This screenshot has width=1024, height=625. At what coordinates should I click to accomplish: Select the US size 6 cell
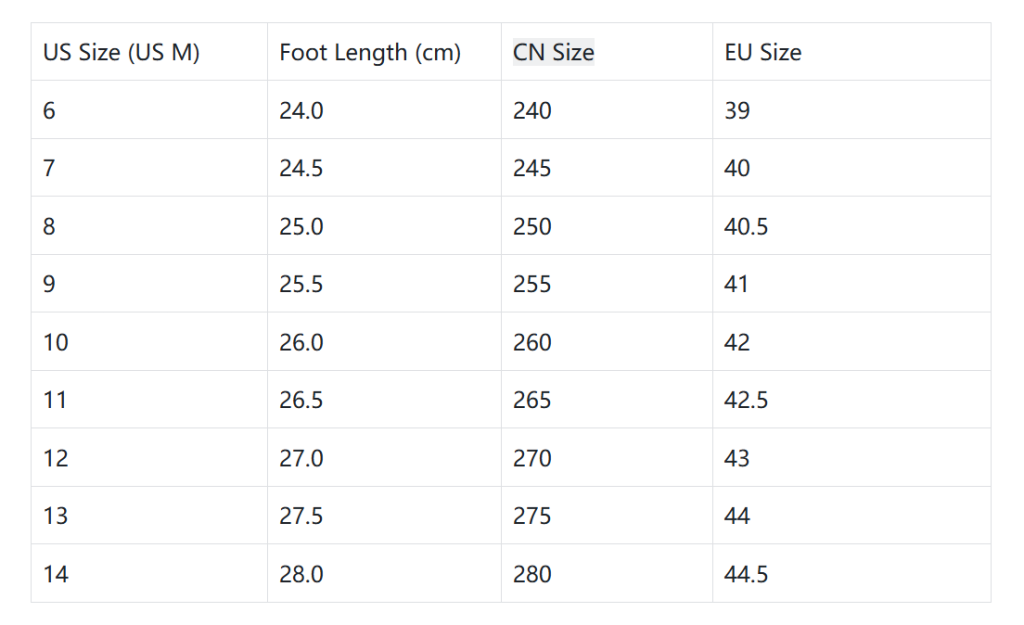tap(50, 110)
